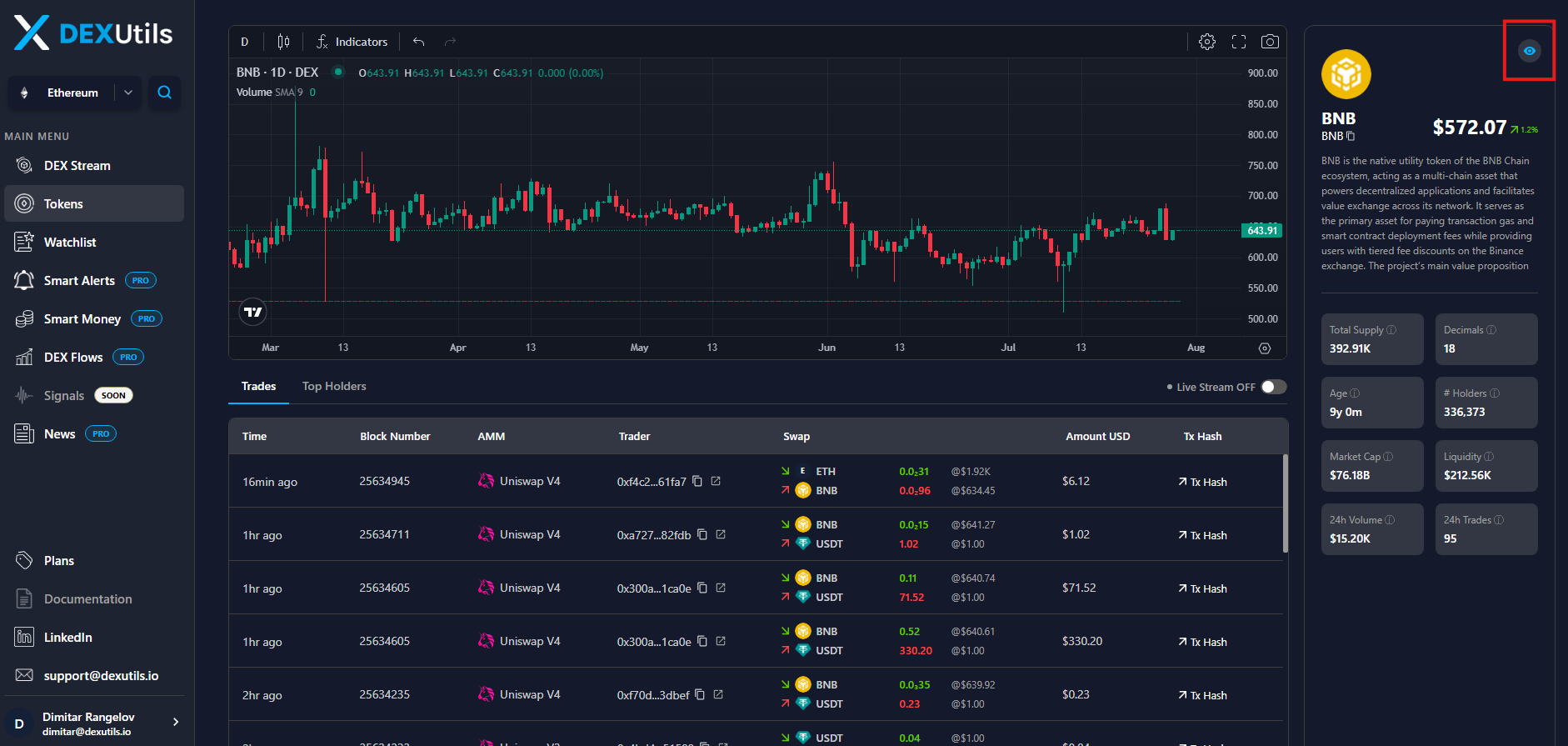Screen dimensions: 1568x746
Task: Click the 643.91 current price label
Action: [x=1262, y=231]
